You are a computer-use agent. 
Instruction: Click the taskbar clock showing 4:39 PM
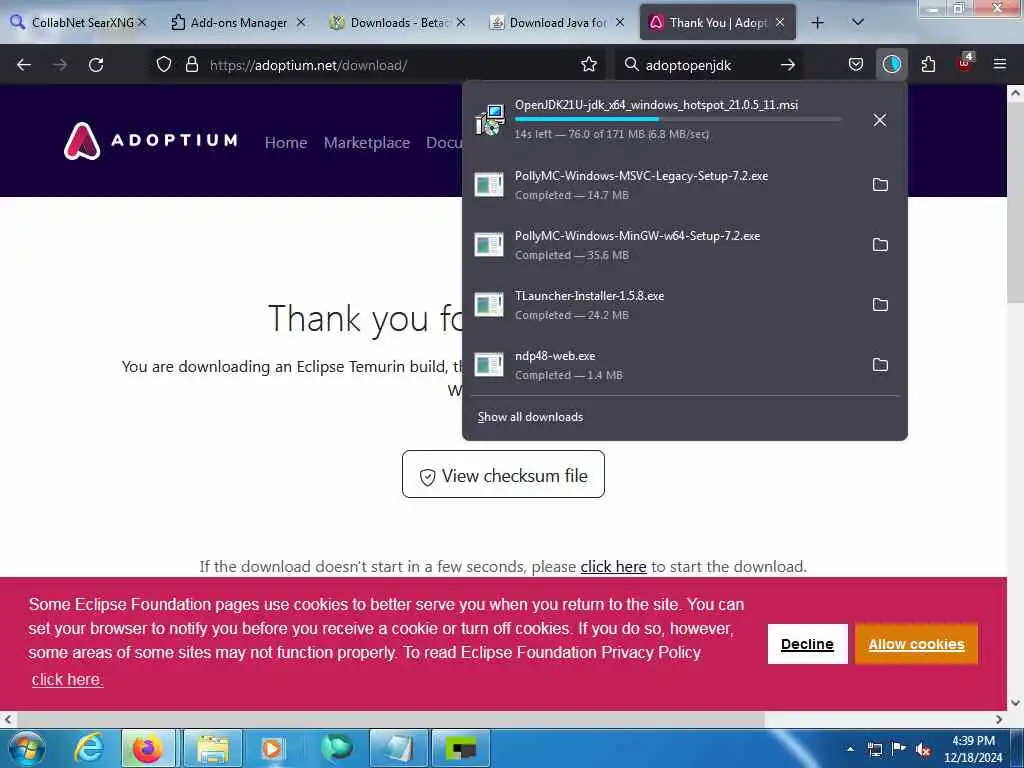click(973, 748)
